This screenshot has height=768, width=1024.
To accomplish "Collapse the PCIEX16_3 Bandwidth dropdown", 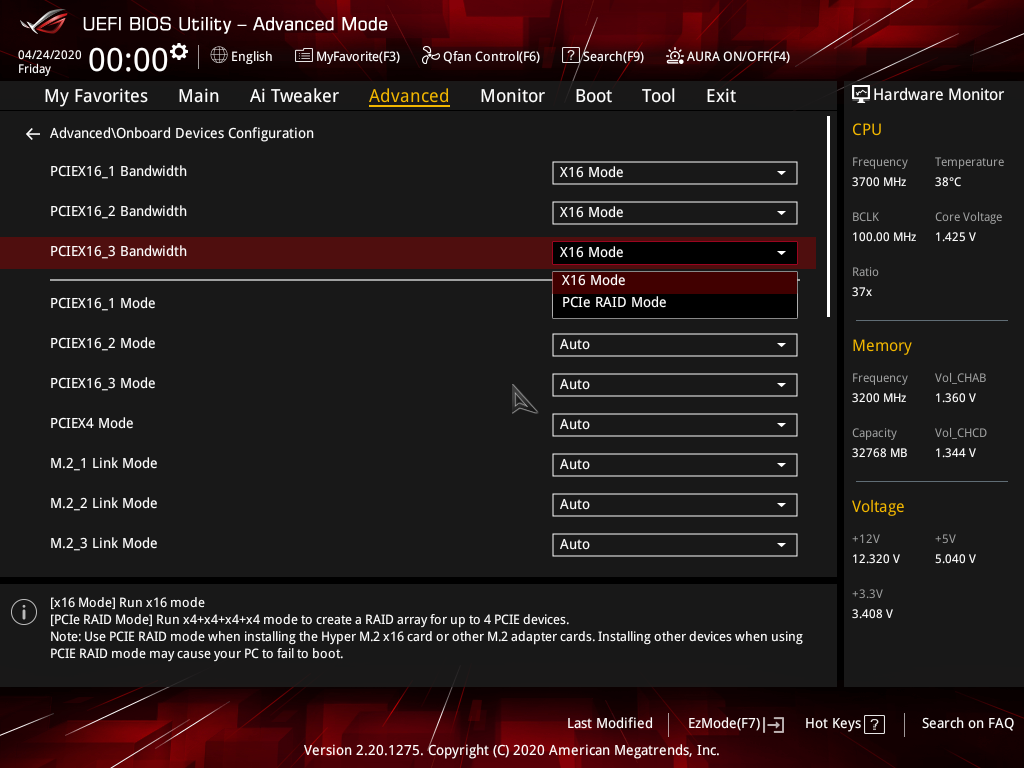I will point(675,253).
